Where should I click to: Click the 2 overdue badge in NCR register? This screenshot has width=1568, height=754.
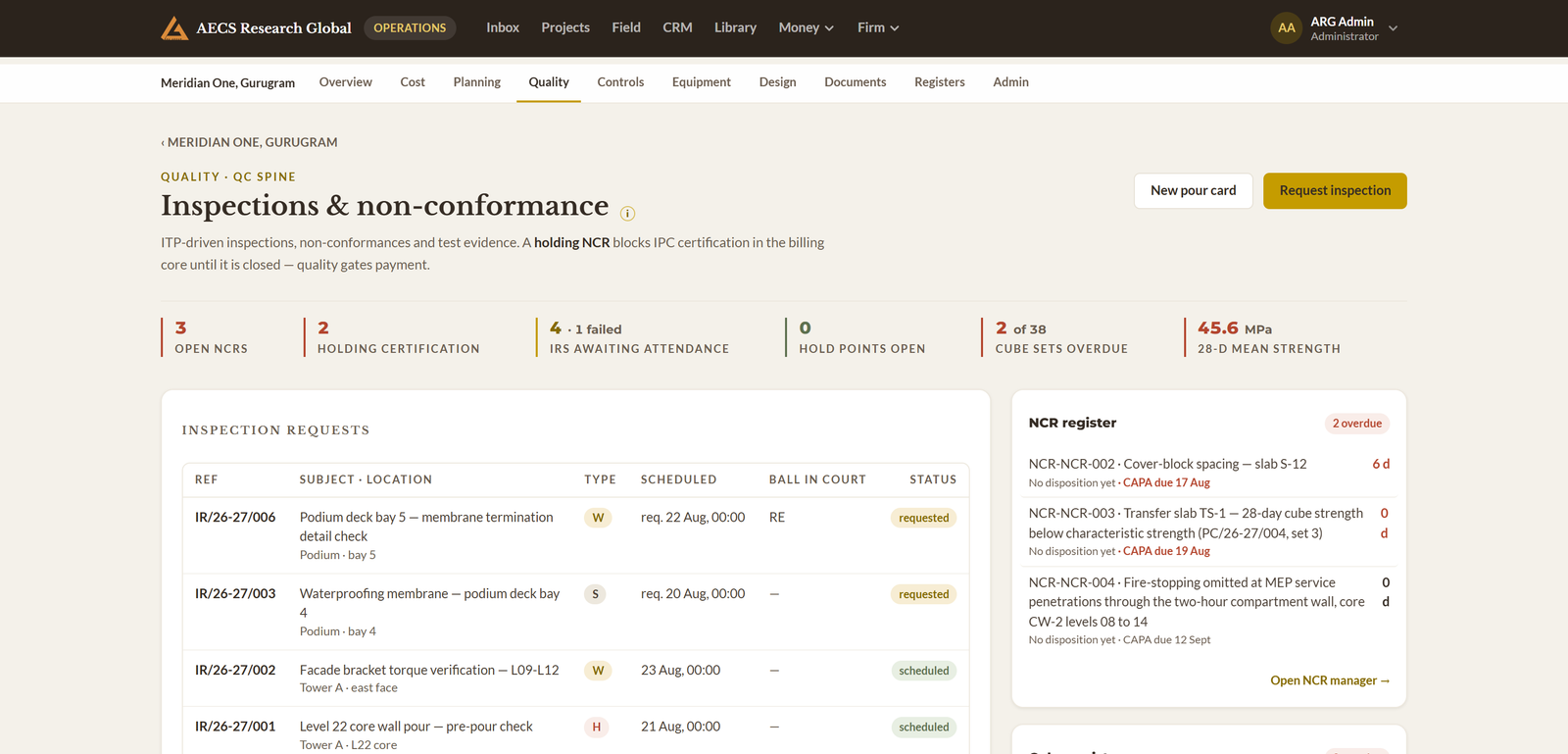click(1357, 424)
